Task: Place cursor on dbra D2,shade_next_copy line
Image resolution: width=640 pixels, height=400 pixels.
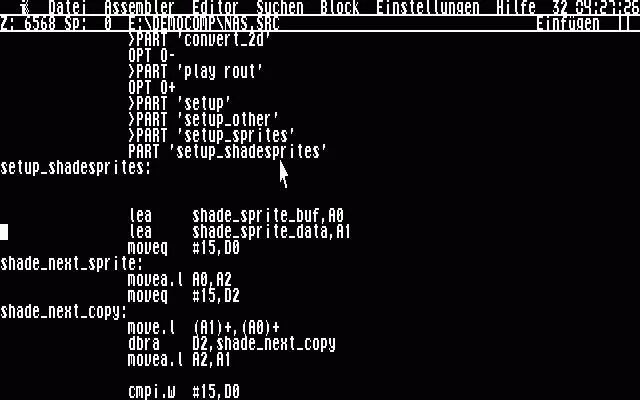Action: tap(231, 344)
